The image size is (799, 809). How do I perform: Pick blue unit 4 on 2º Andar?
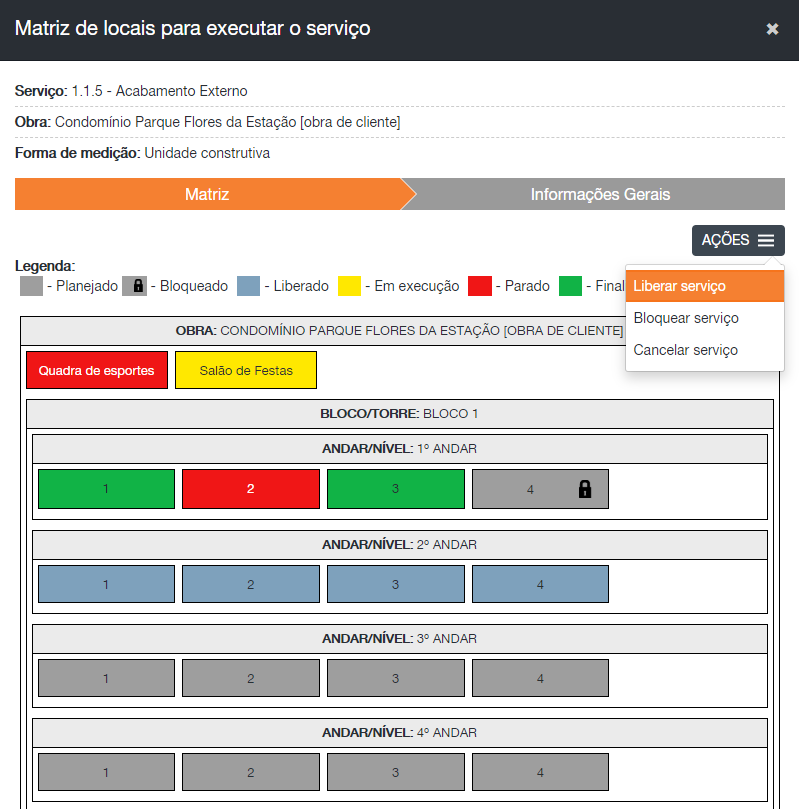tap(540, 584)
